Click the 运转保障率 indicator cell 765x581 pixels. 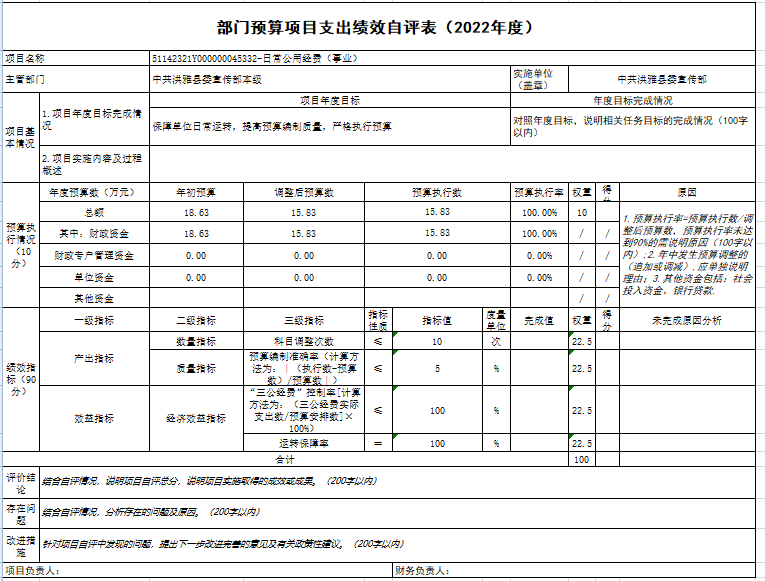303,443
